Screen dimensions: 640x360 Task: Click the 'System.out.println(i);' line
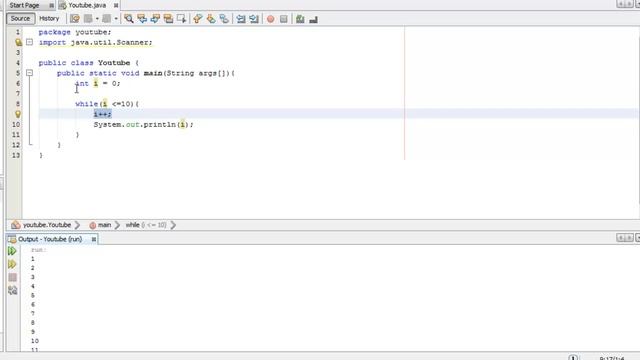[x=144, y=124]
